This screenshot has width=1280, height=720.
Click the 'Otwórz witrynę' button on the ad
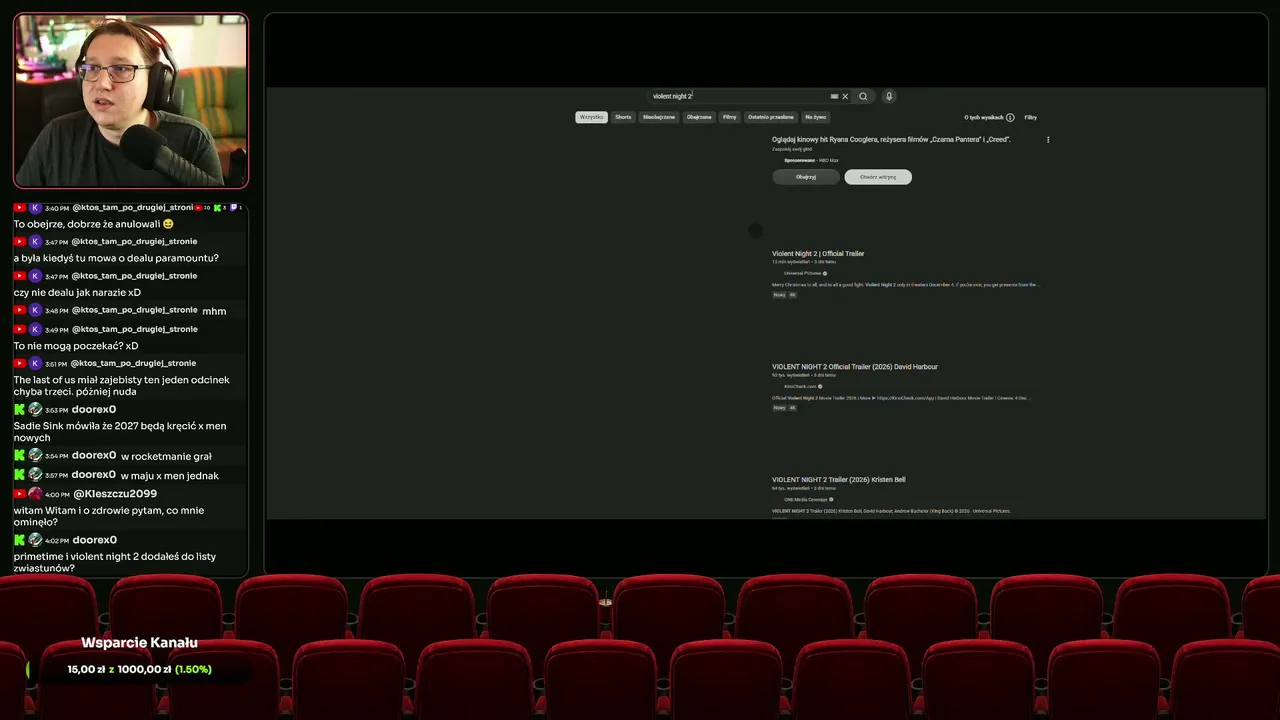(878, 177)
